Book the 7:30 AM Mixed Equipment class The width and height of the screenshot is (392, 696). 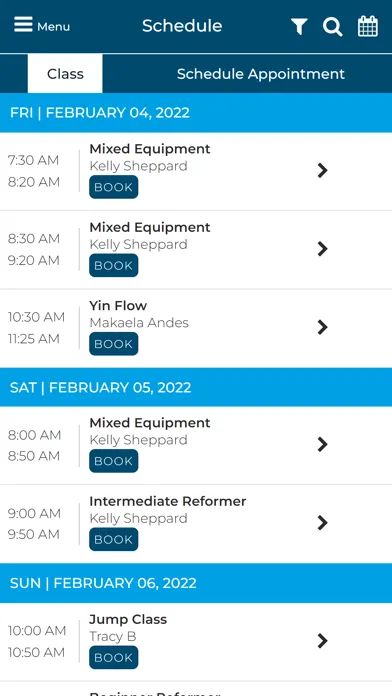(x=114, y=187)
